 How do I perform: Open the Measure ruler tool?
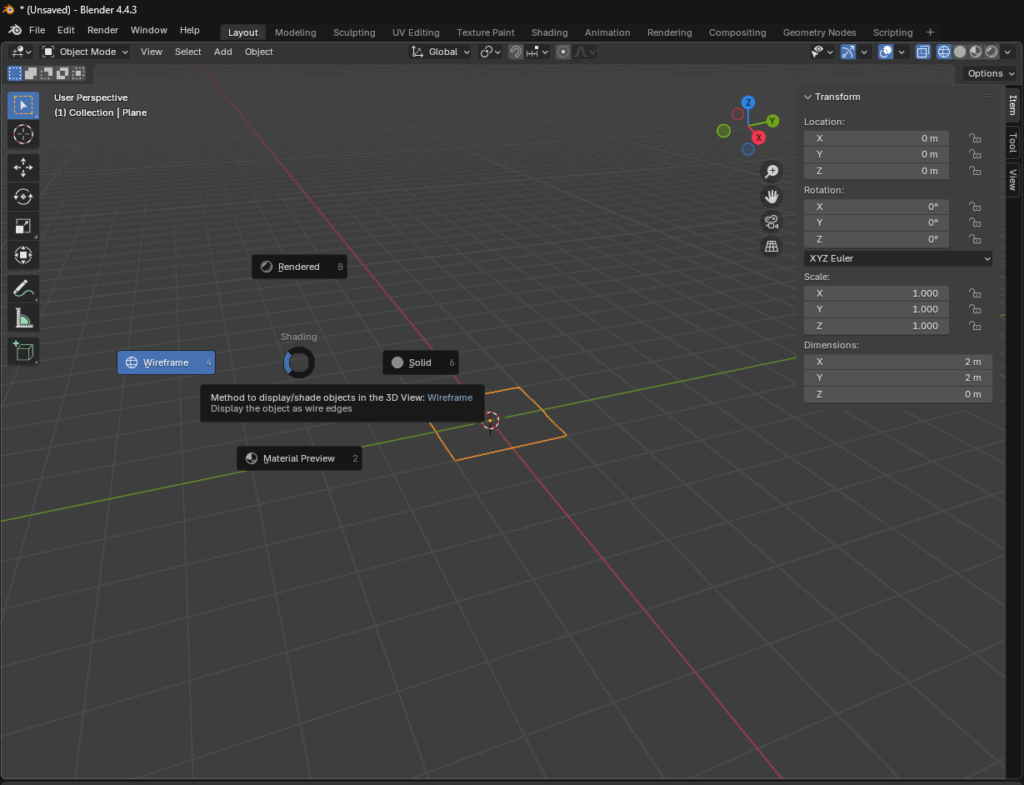[x=23, y=318]
